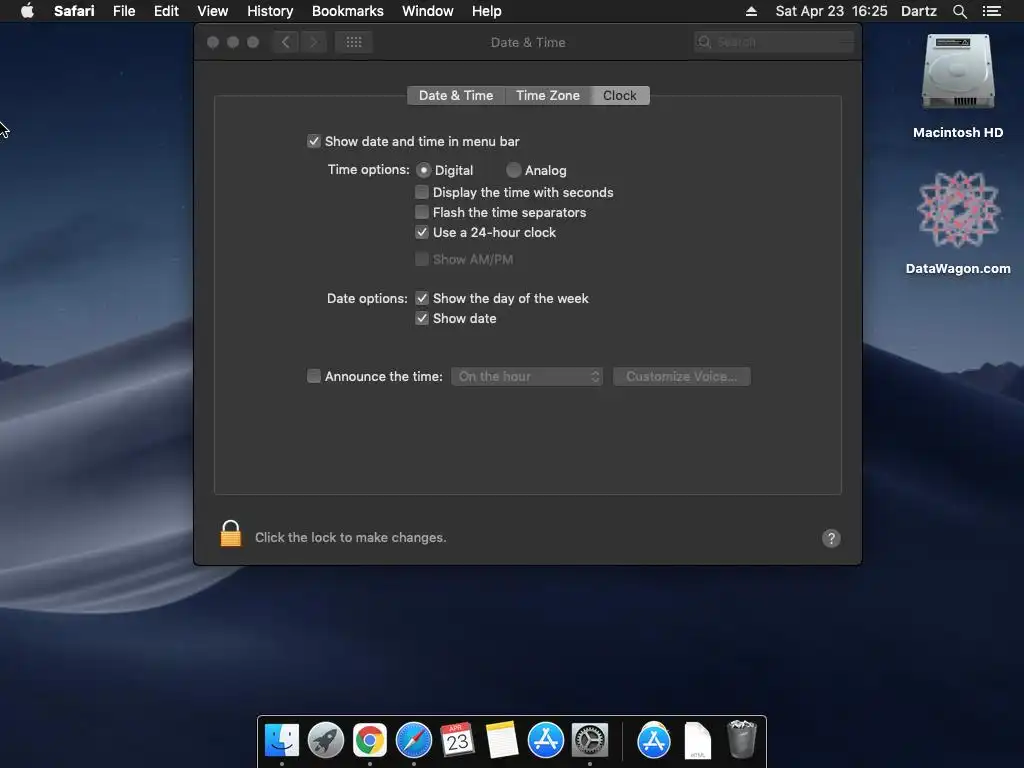Select the Clock tab
The width and height of the screenshot is (1024, 768).
point(620,95)
